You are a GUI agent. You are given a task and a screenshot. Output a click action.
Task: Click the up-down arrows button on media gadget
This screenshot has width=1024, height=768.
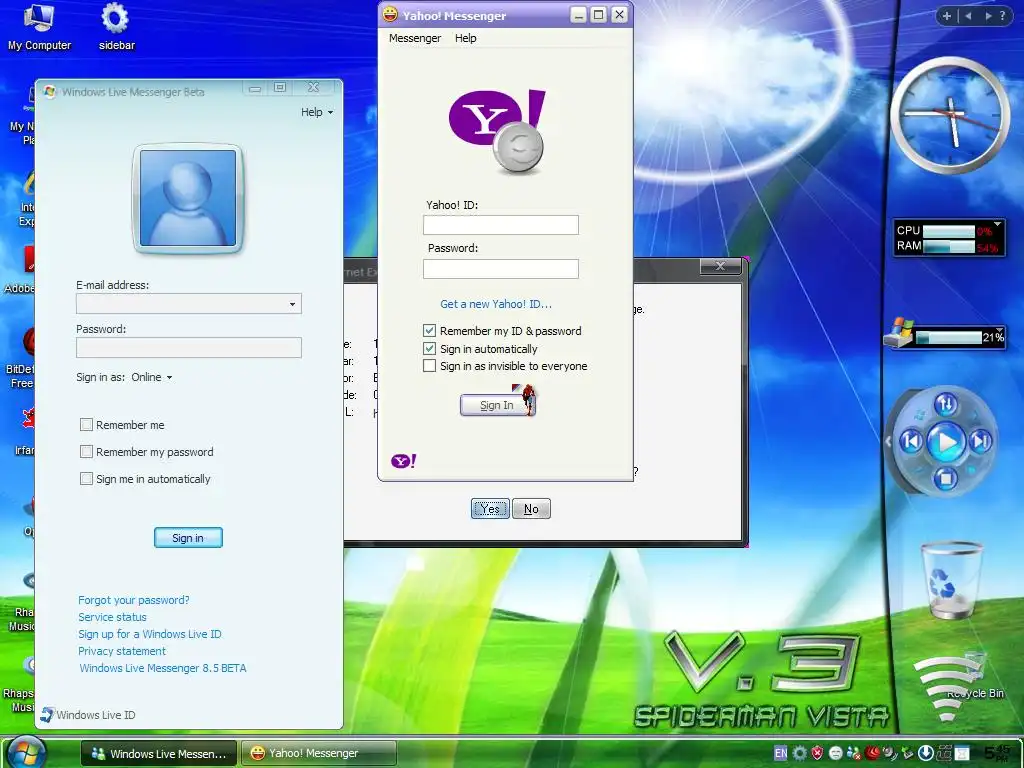(946, 404)
